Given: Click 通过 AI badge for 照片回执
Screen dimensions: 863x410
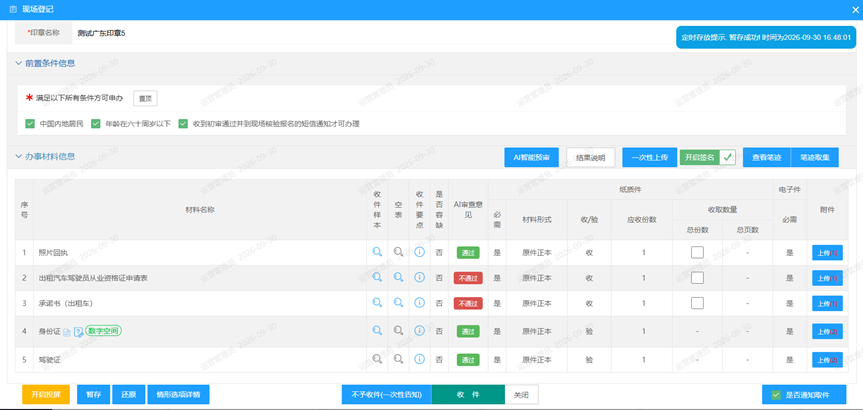Looking at the screenshot, I should [468, 253].
